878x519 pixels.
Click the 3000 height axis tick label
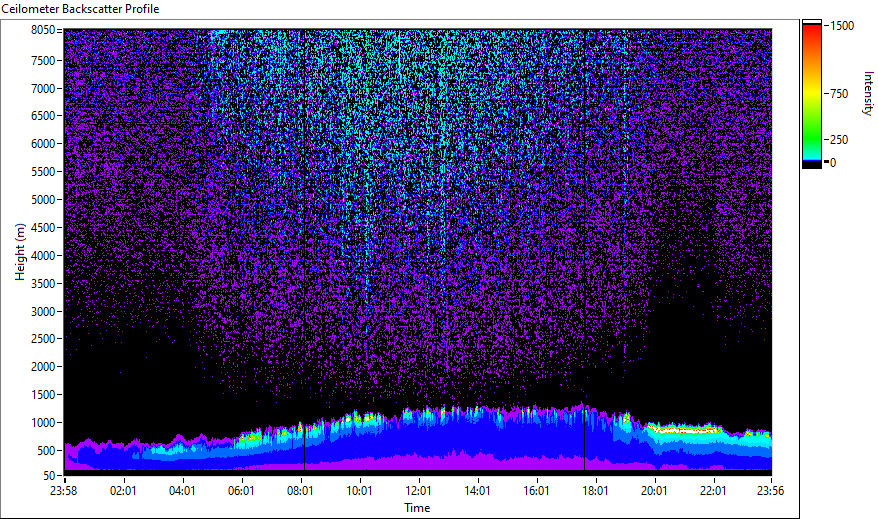click(x=43, y=312)
